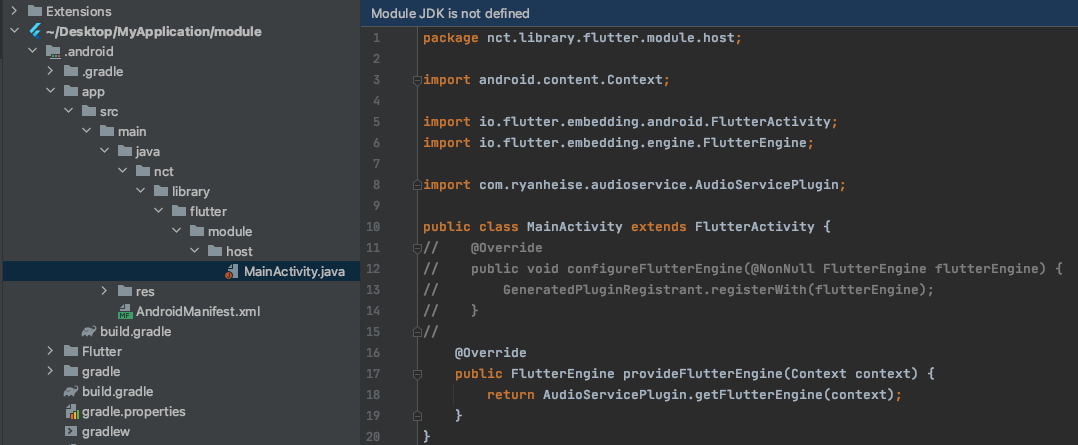Collapse the java folder

pos(104,151)
